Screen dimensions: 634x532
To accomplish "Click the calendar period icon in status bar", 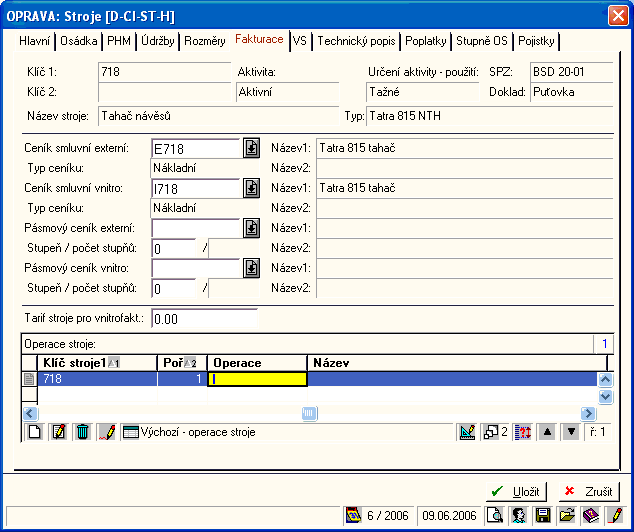I will point(353,515).
